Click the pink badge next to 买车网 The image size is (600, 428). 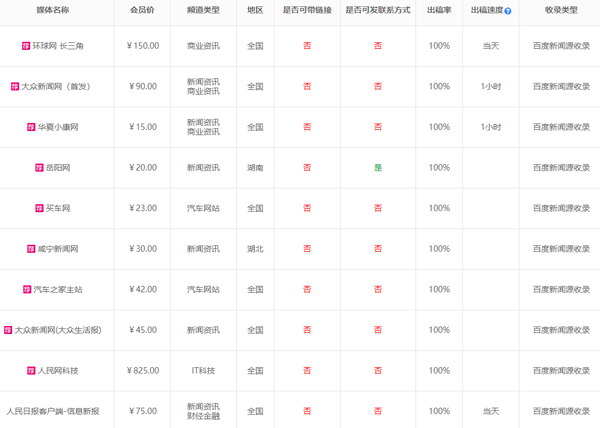coord(40,208)
